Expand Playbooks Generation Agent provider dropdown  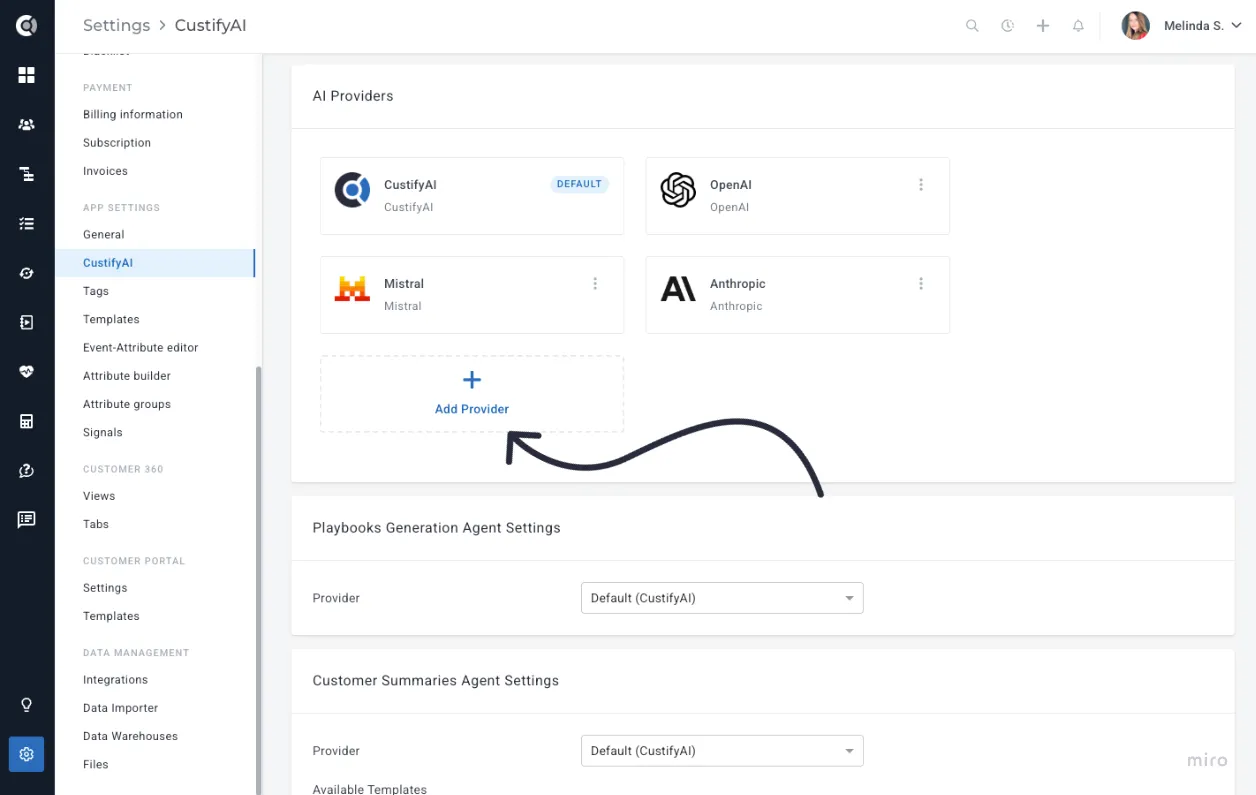click(x=722, y=598)
